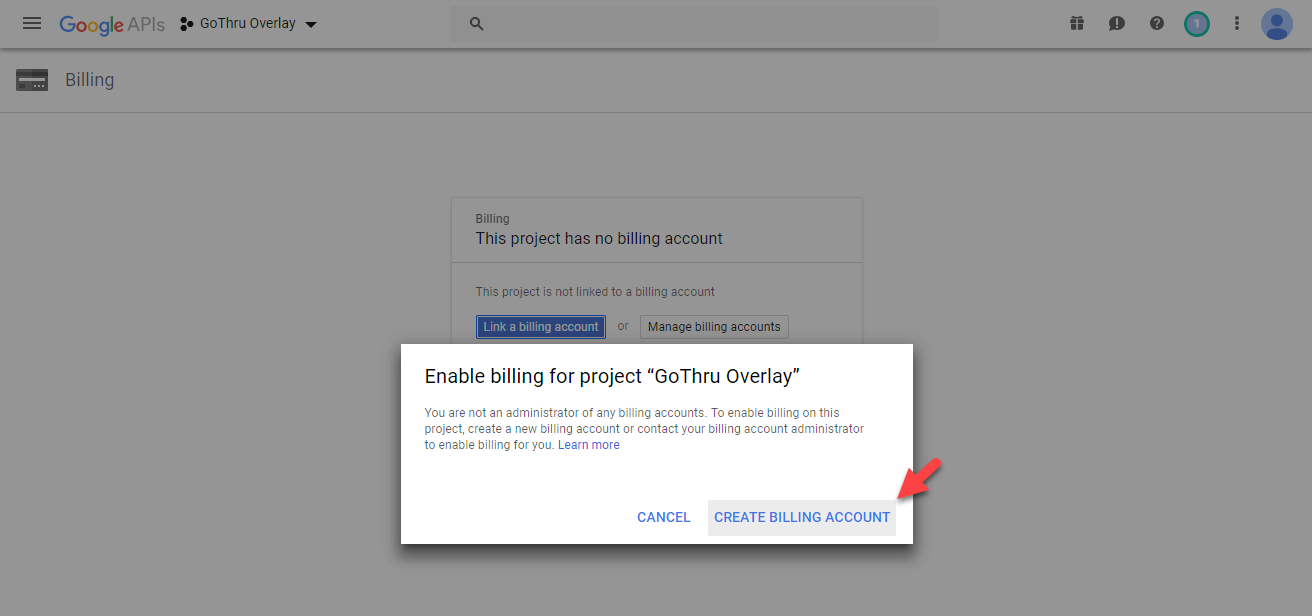Expand the project dropdown arrow next to GoThru Overlay
This screenshot has height=616, width=1312.
pos(310,23)
